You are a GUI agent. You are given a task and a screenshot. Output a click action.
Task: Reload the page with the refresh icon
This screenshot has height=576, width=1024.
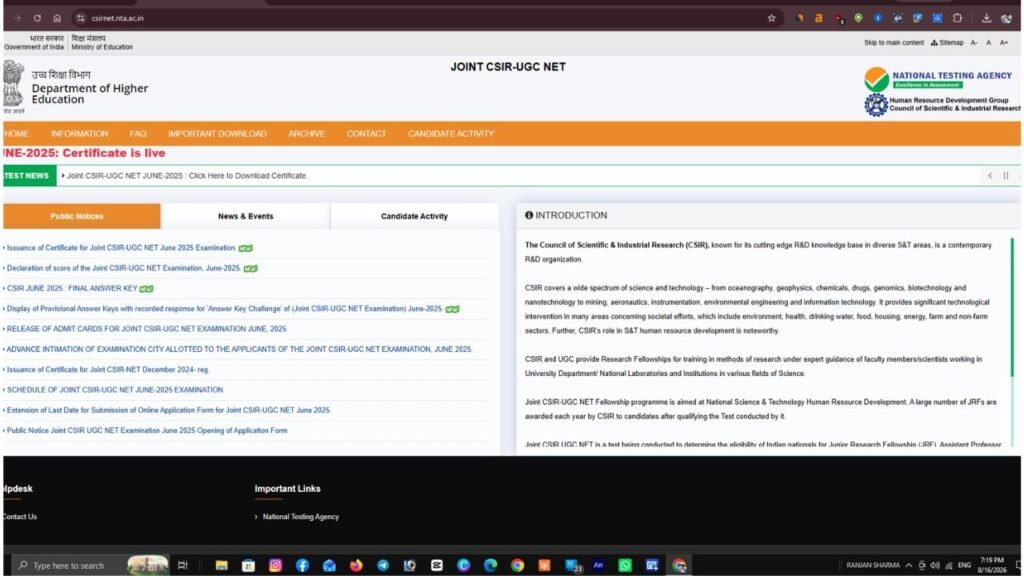(x=37, y=18)
